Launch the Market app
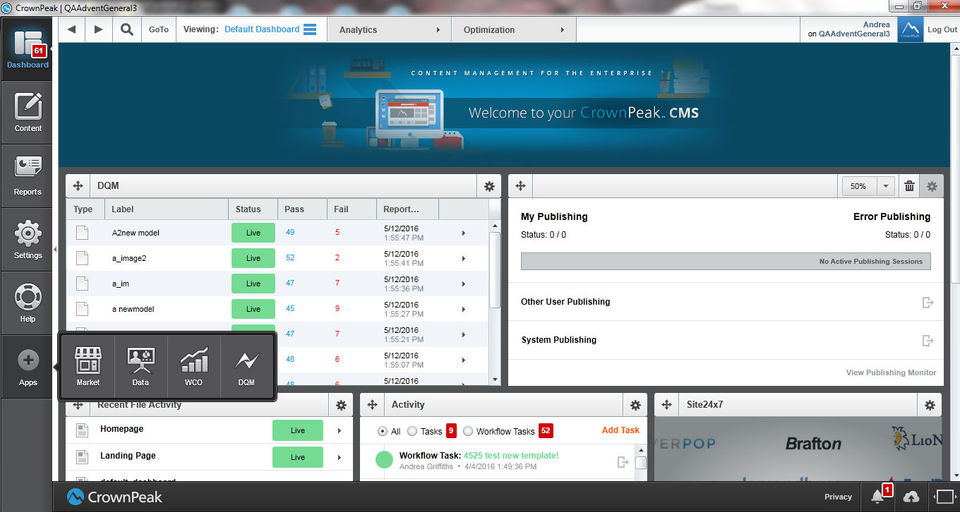 pos(88,366)
